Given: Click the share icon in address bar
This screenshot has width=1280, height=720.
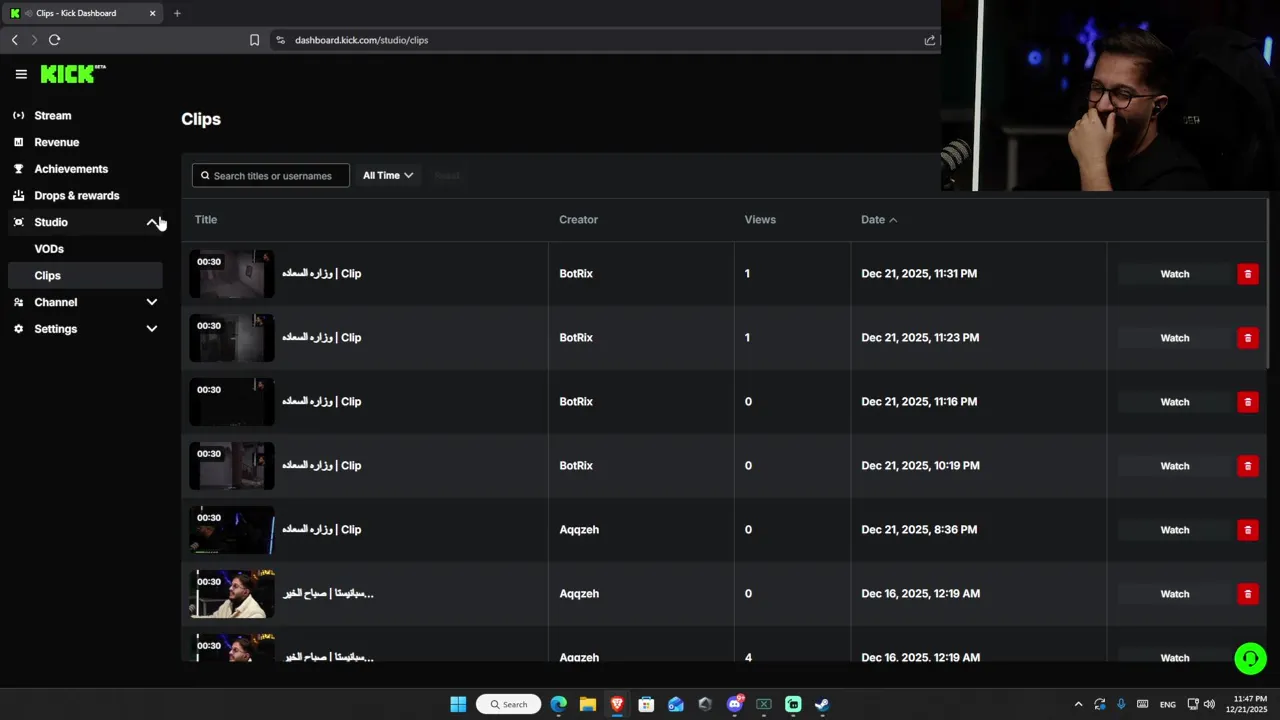Looking at the screenshot, I should [930, 40].
